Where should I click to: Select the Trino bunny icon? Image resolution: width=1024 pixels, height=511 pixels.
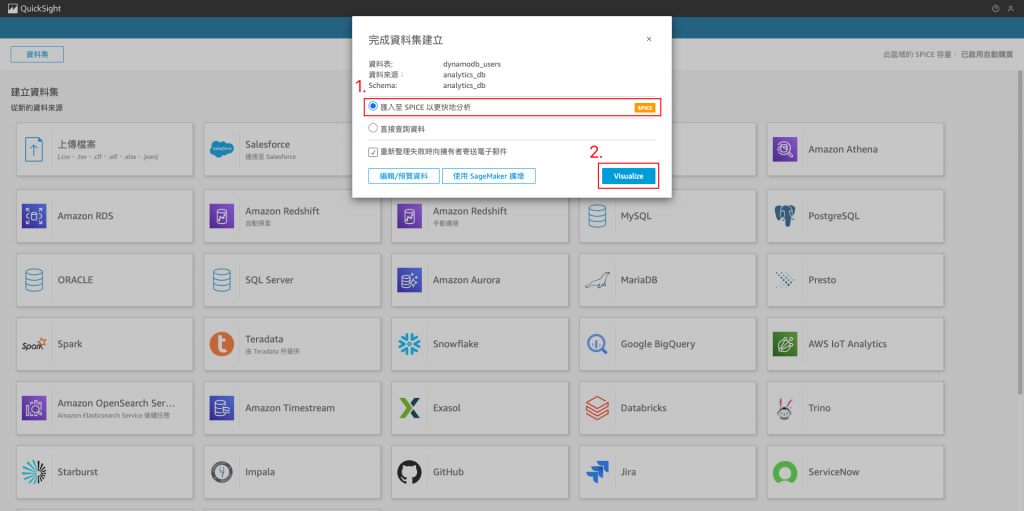point(785,408)
